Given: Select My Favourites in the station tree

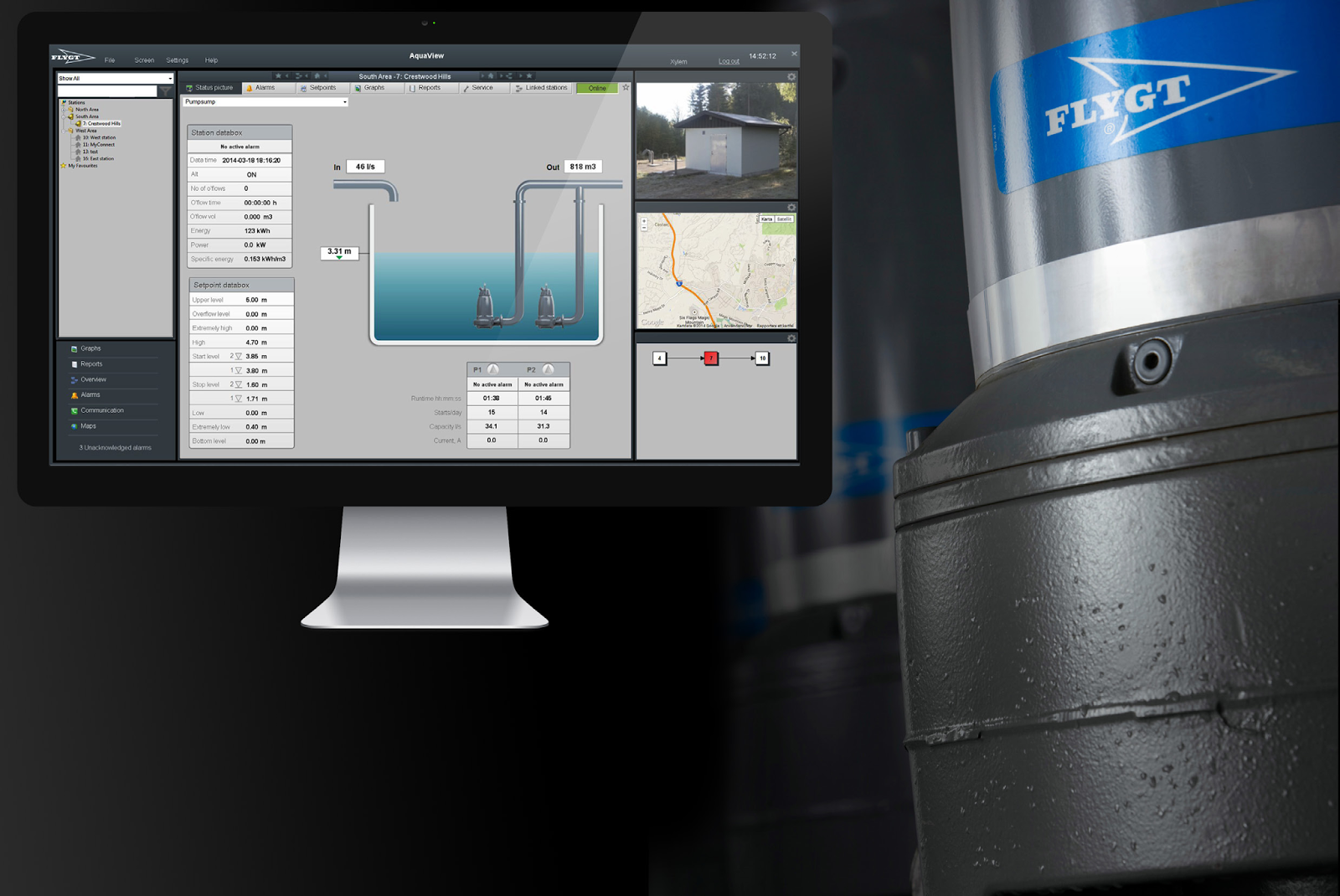Looking at the screenshot, I should pyautogui.click(x=83, y=166).
